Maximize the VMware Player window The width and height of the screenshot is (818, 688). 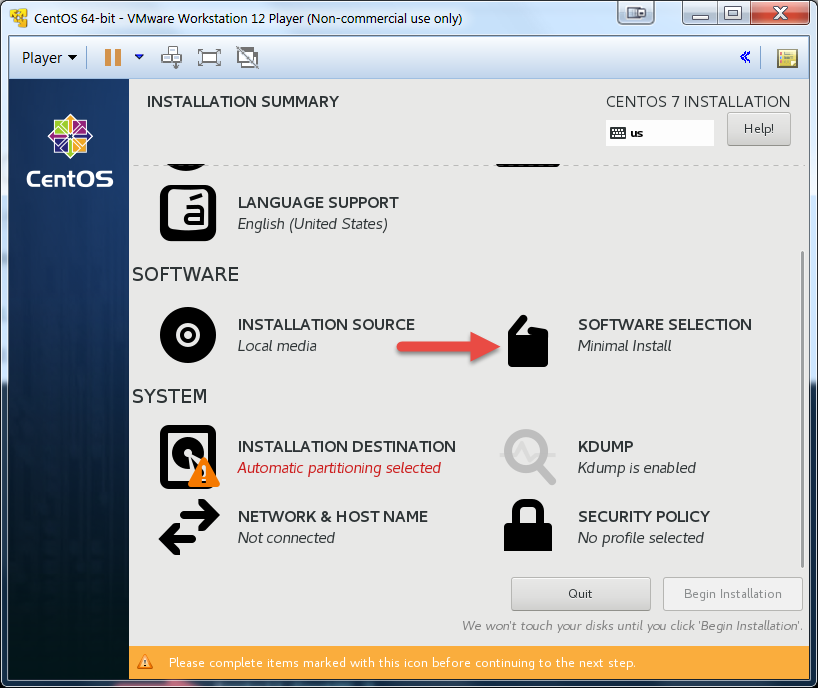coord(733,13)
